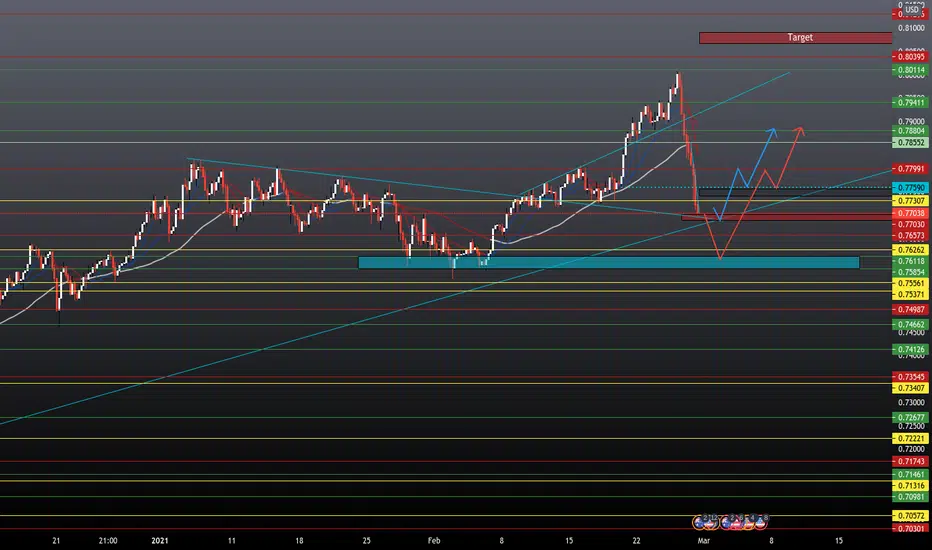Click the 0.70572 yellow price label

click(x=911, y=516)
